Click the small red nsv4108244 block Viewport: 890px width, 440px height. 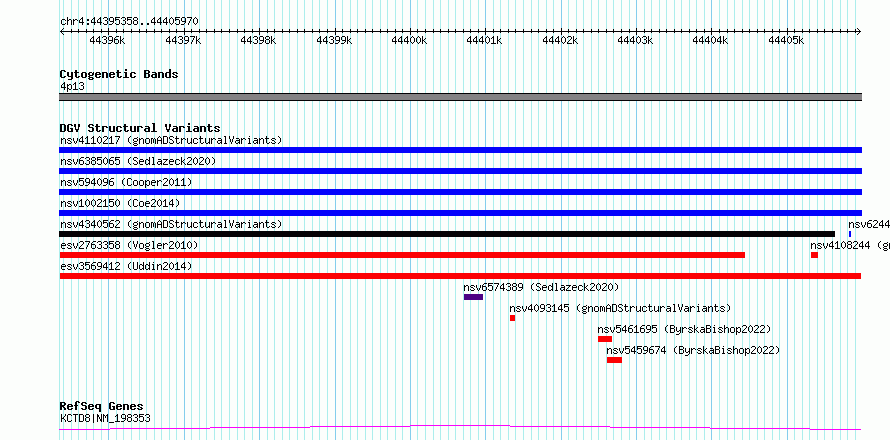click(815, 255)
